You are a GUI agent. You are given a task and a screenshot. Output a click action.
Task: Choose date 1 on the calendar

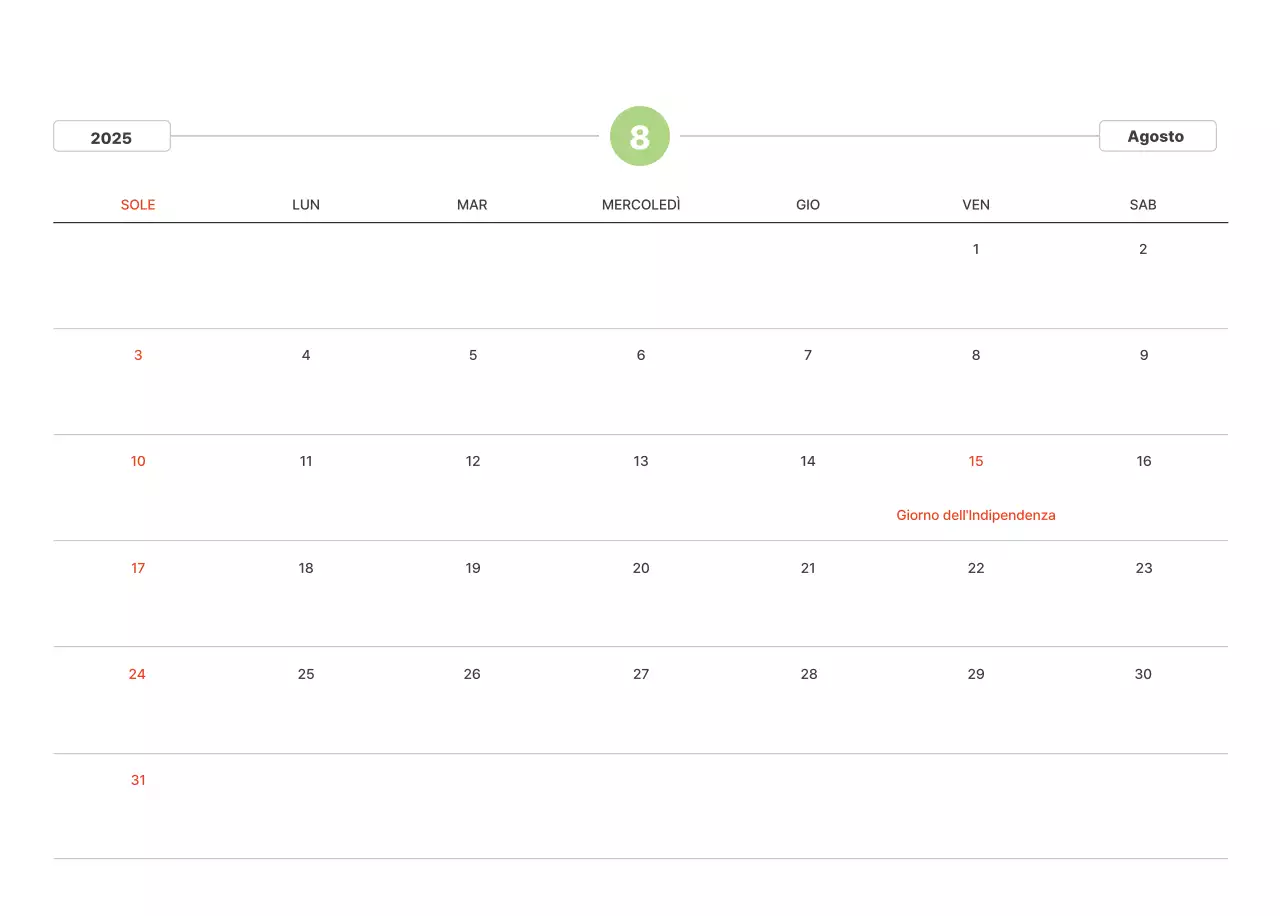pos(975,249)
